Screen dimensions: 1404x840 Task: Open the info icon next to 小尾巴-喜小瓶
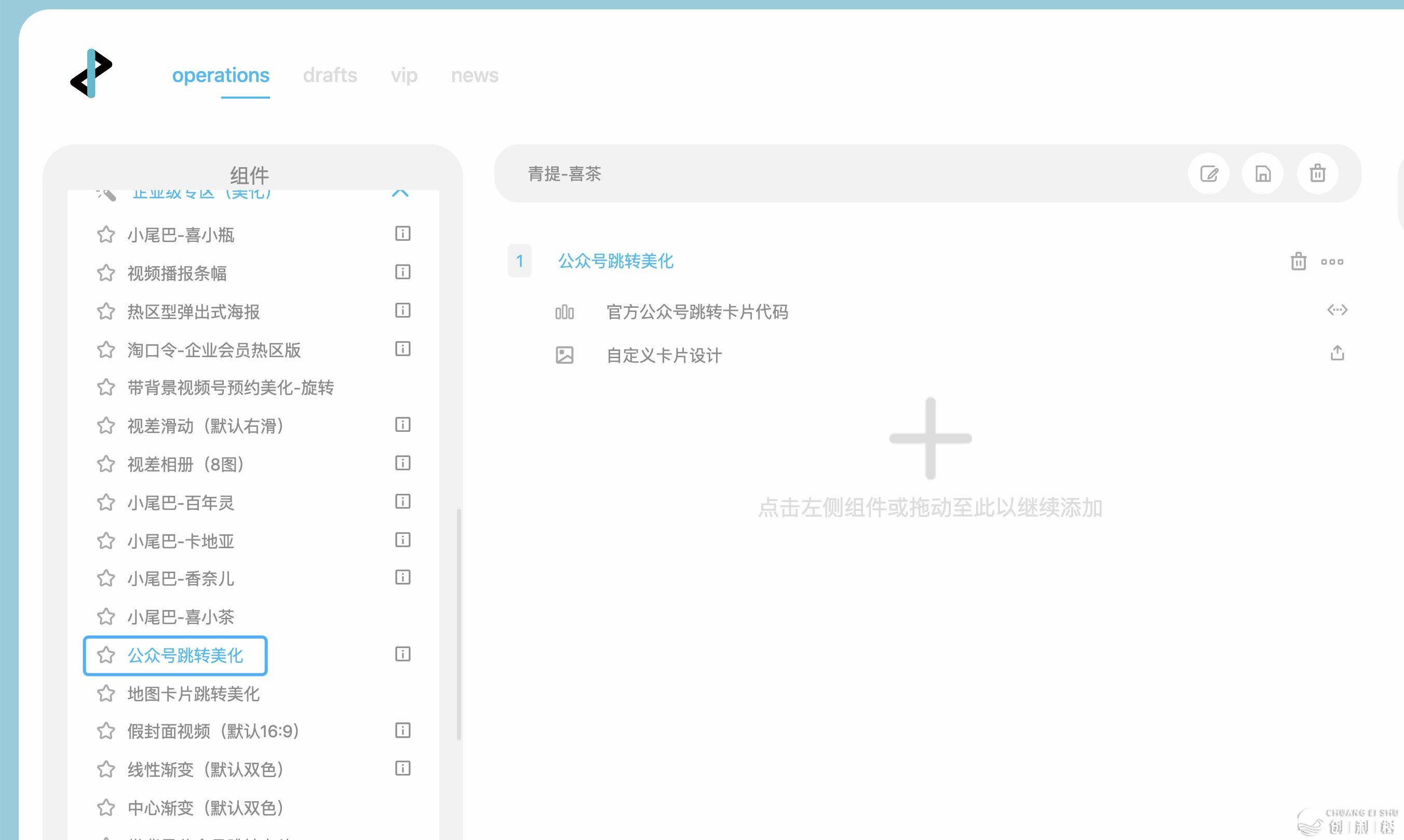402,234
